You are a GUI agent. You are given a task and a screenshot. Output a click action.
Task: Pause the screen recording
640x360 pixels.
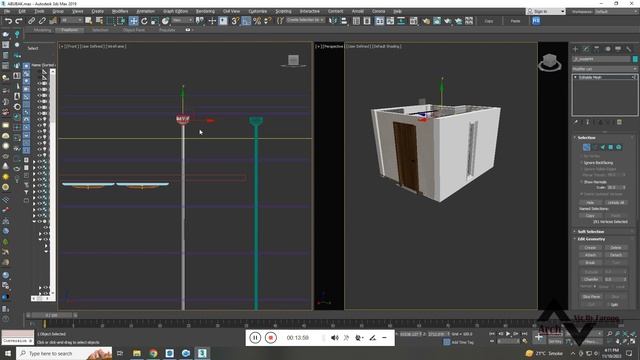[255, 338]
